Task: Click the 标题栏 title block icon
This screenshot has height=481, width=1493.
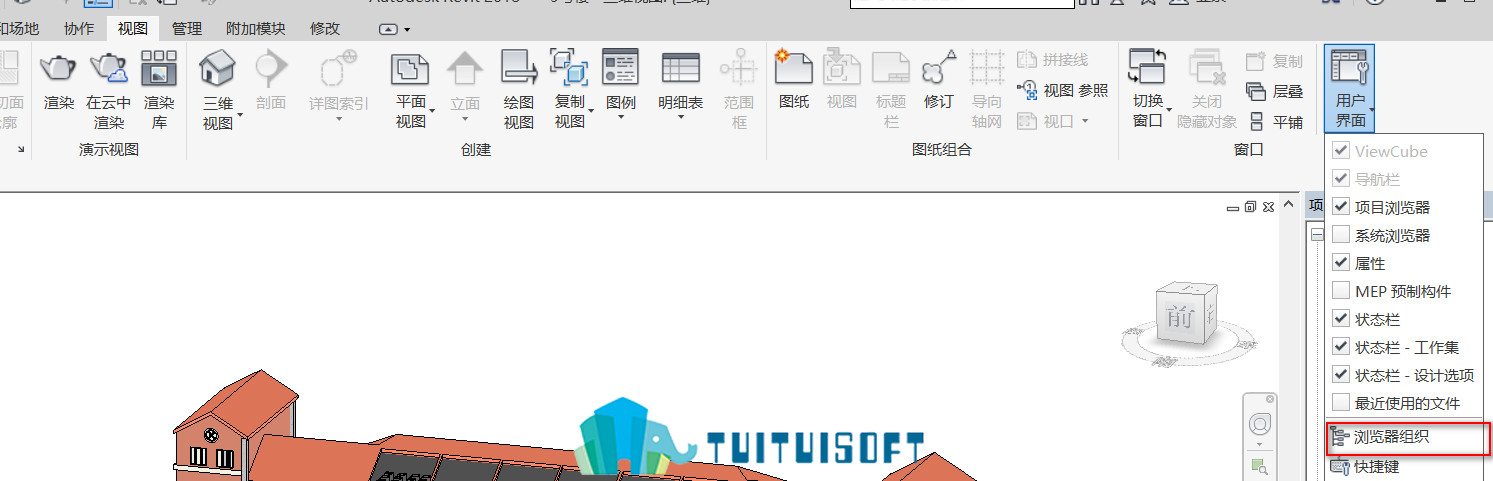Action: [890, 67]
